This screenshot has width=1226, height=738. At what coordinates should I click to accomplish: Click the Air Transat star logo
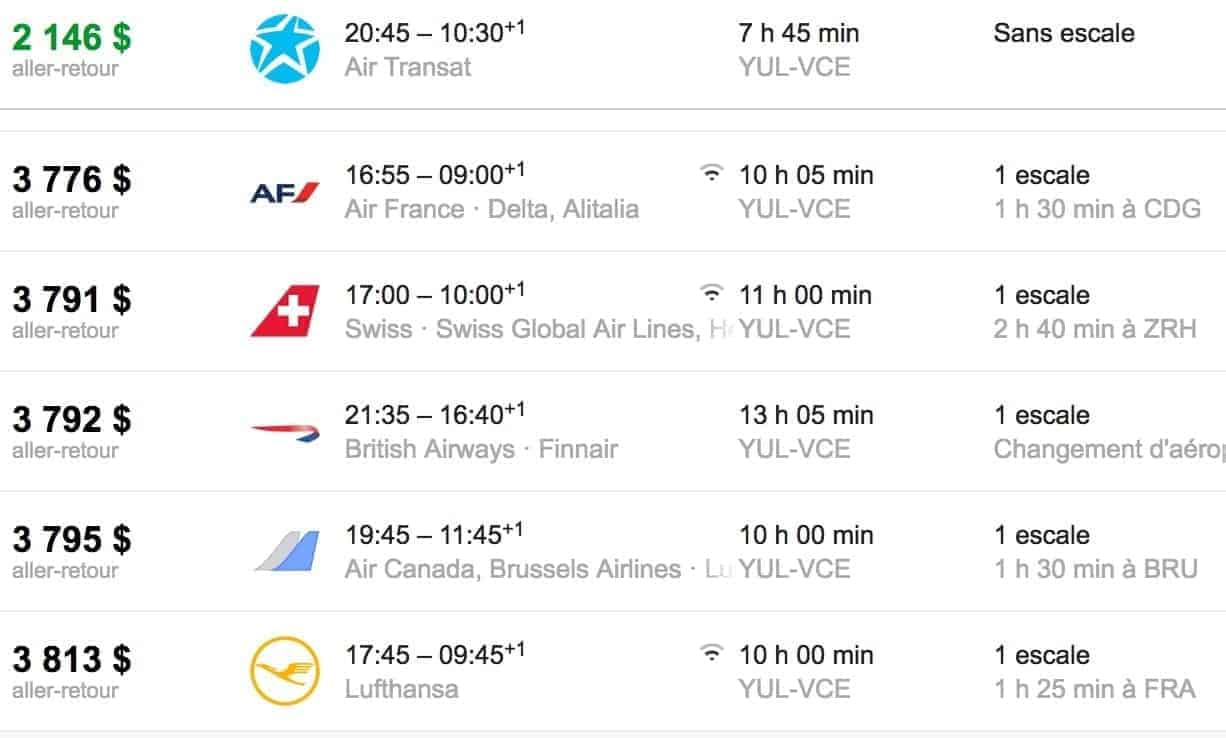pos(285,49)
